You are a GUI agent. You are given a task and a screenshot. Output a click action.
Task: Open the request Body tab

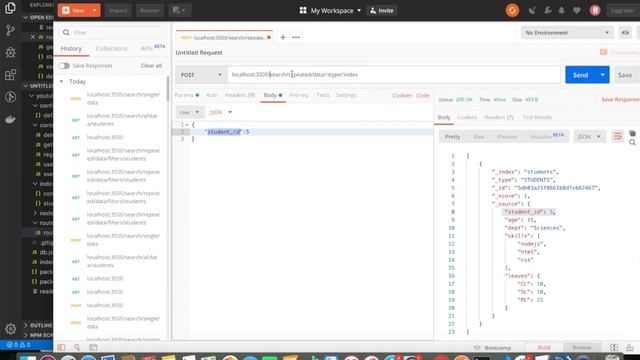(273, 95)
